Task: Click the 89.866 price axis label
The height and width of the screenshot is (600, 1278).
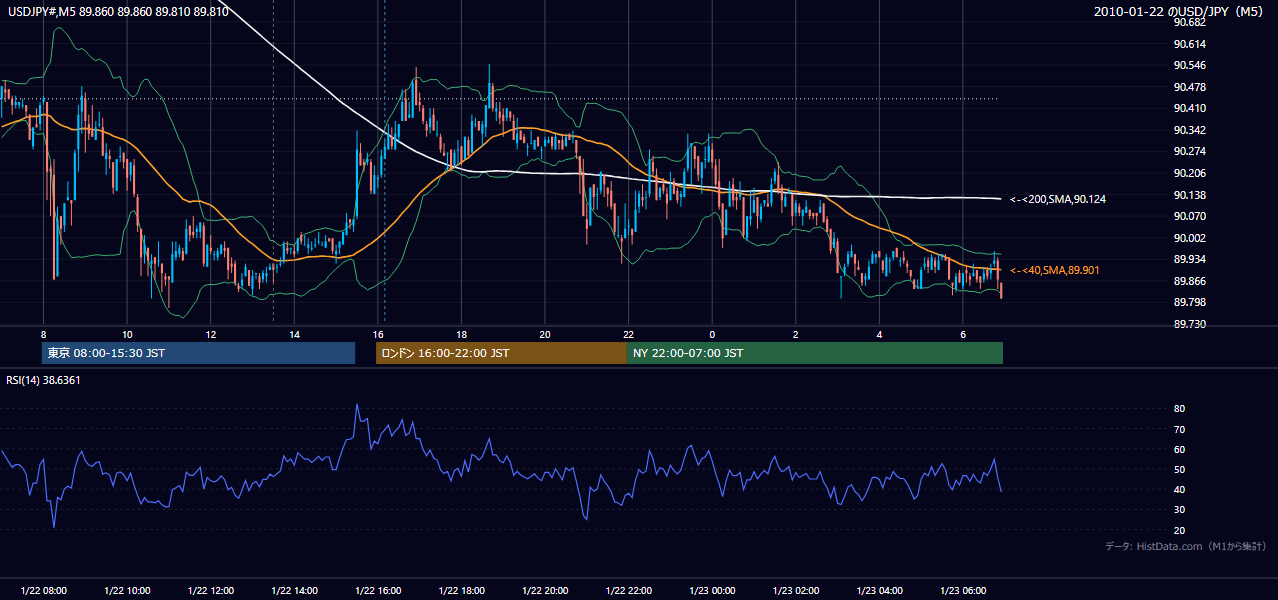Action: [1189, 281]
